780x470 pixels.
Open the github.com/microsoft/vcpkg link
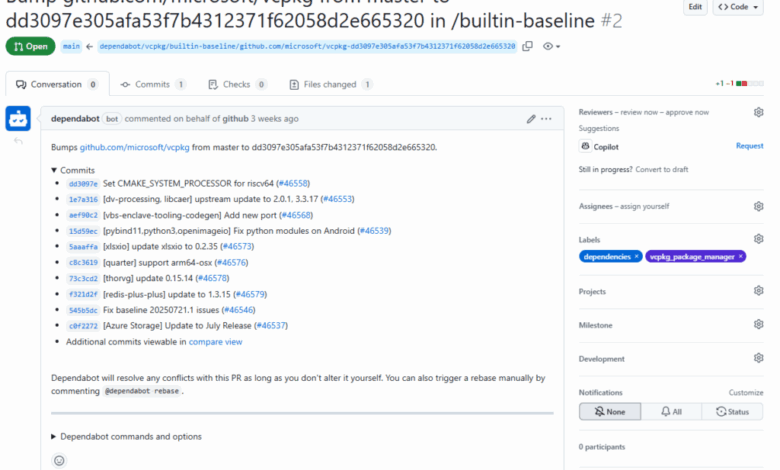(x=134, y=148)
